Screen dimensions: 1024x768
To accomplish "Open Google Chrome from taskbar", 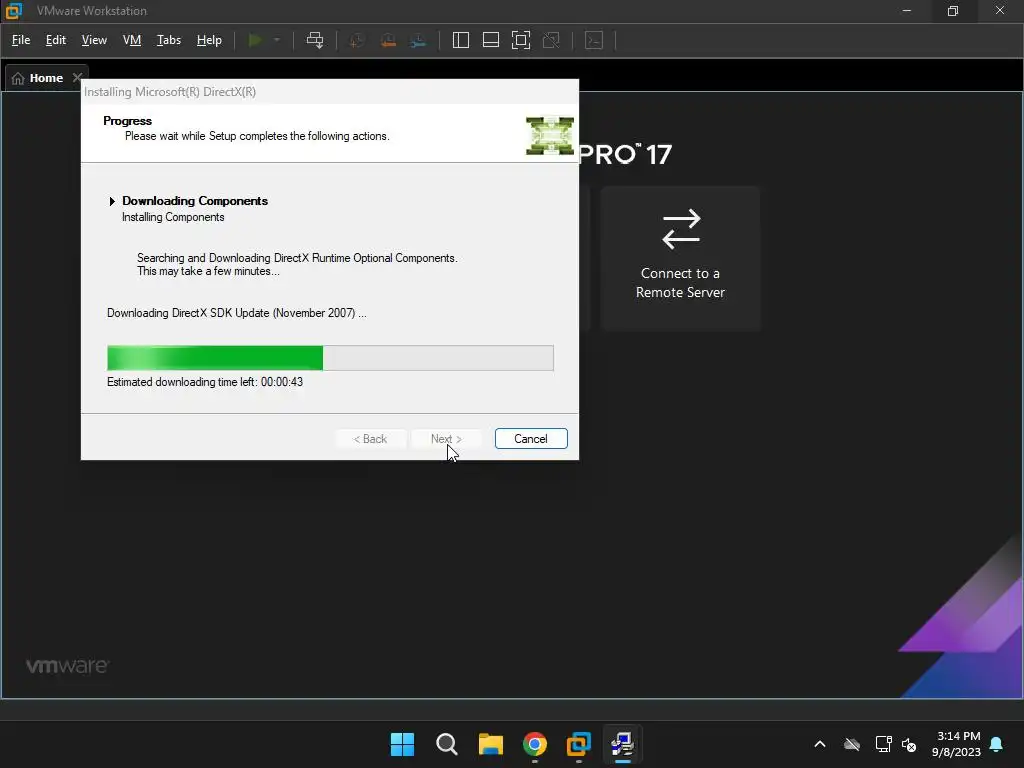I will click(535, 744).
